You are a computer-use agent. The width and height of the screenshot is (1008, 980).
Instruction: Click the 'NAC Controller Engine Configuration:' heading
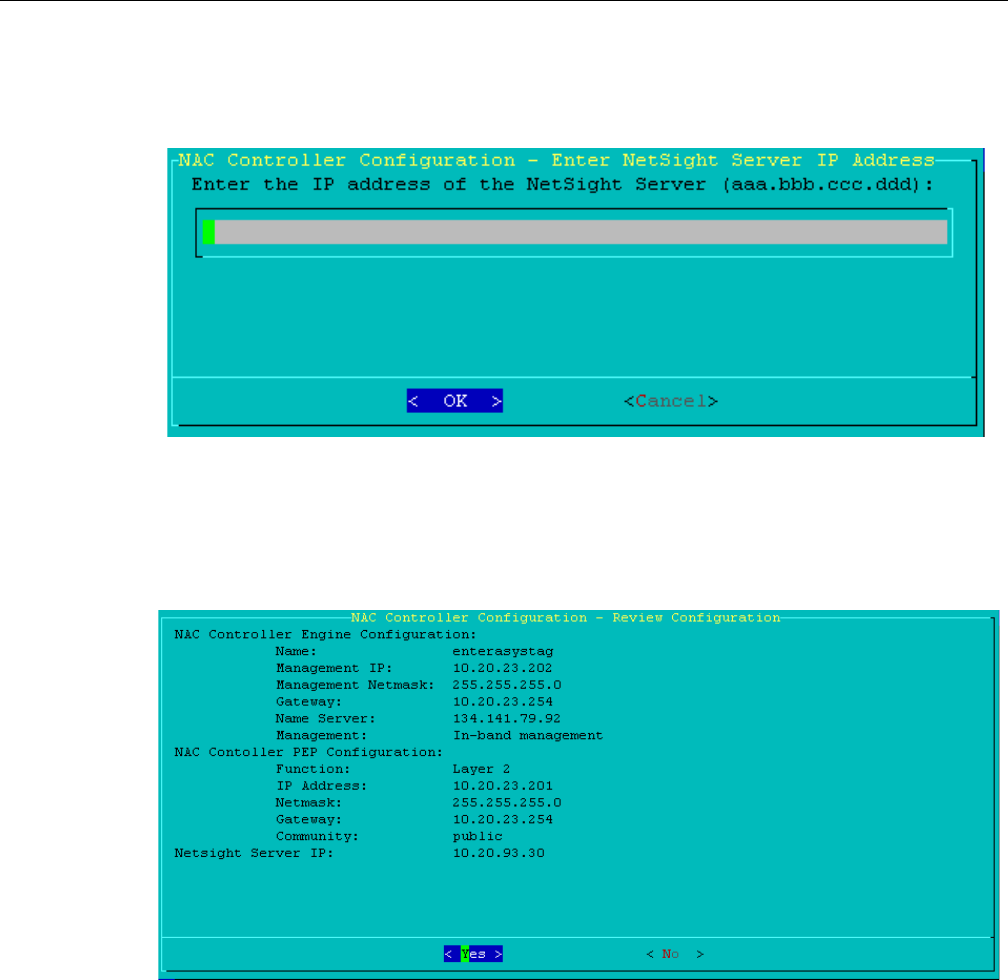325,635
